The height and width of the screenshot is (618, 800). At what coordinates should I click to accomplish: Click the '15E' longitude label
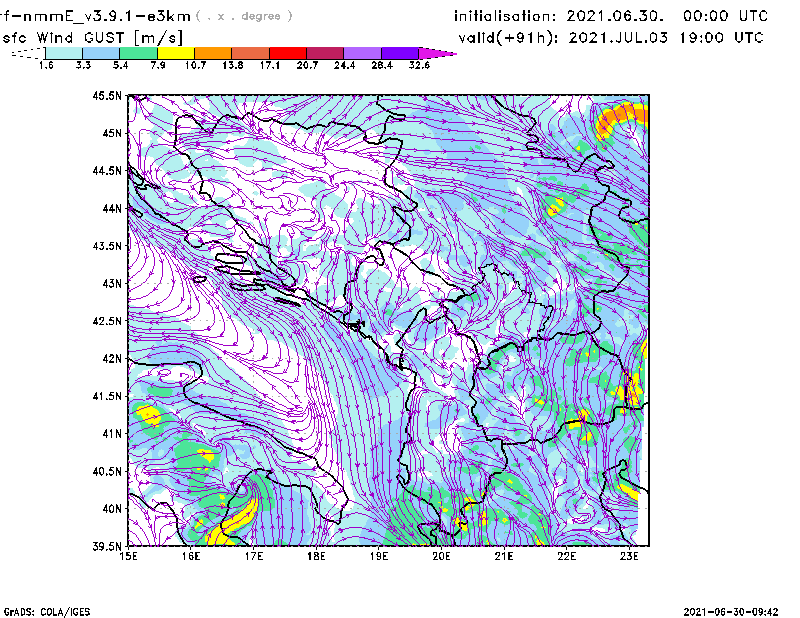pos(128,556)
